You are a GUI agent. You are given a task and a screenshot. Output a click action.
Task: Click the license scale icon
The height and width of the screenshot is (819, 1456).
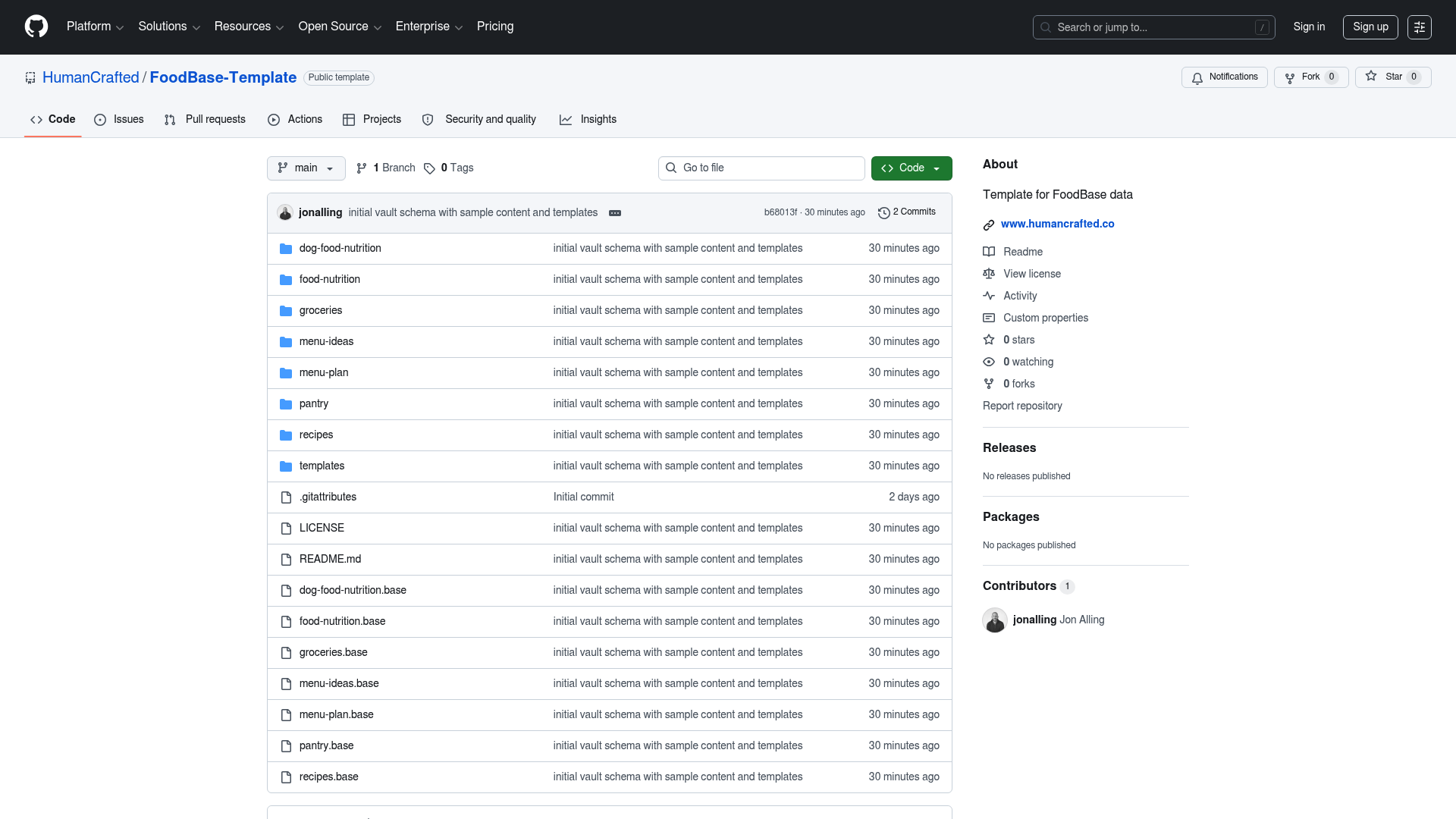point(989,274)
